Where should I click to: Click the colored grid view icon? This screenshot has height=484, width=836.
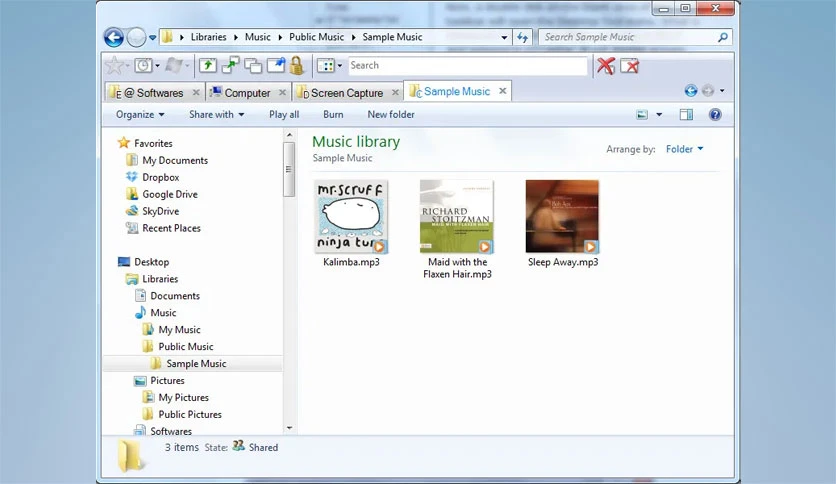click(x=326, y=66)
